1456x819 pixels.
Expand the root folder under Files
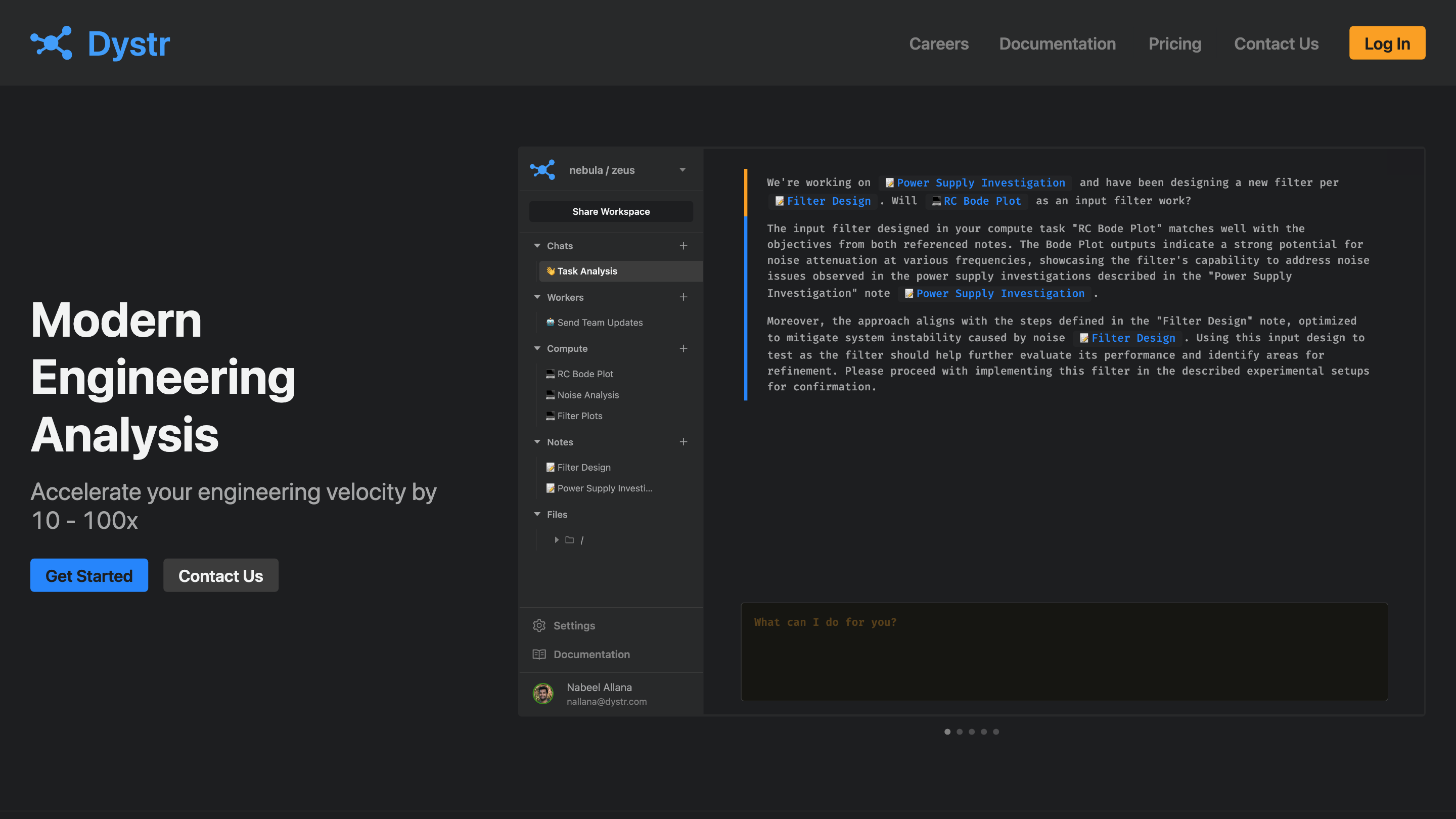point(557,540)
